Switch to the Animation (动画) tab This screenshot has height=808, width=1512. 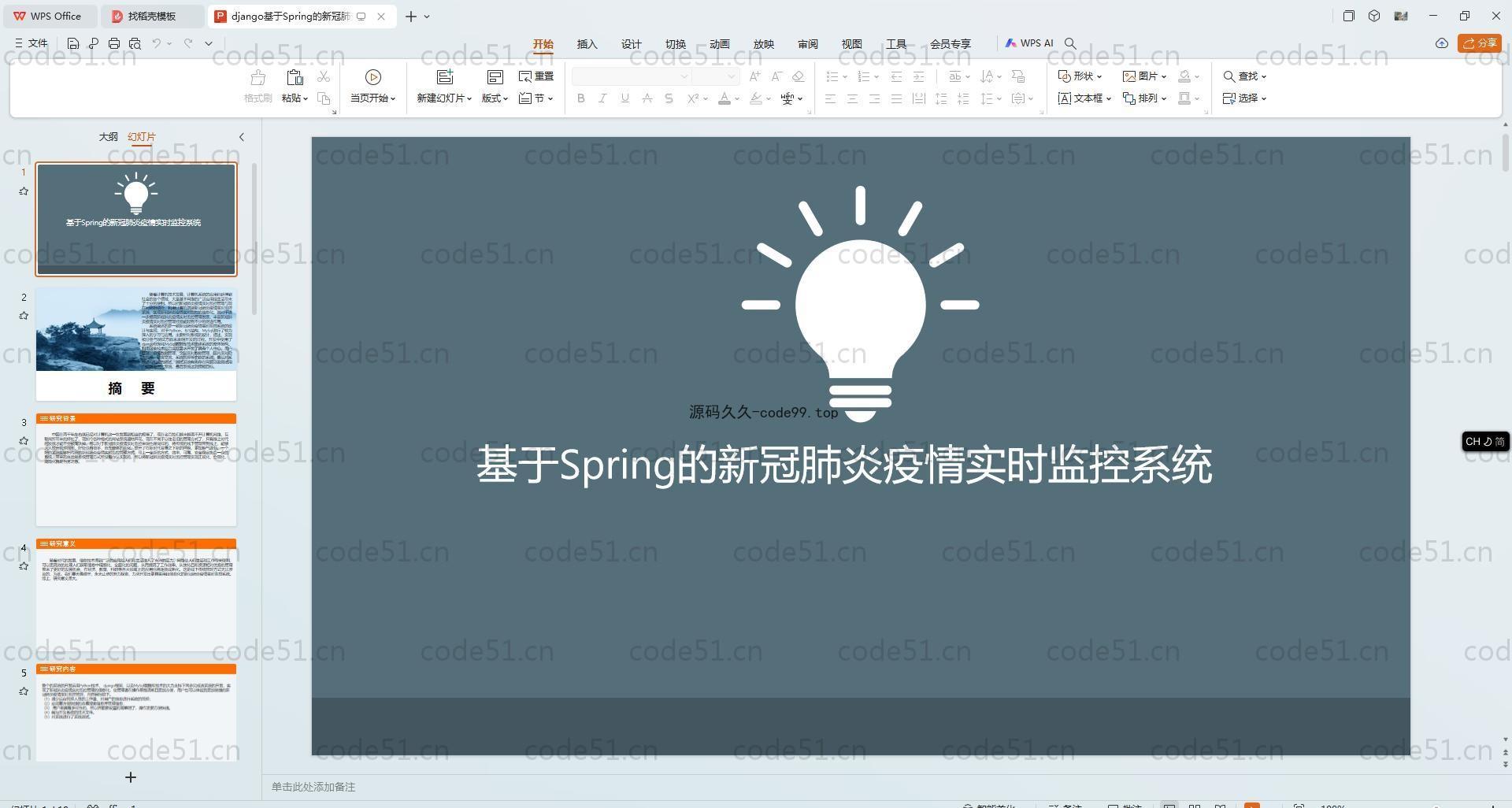click(719, 44)
